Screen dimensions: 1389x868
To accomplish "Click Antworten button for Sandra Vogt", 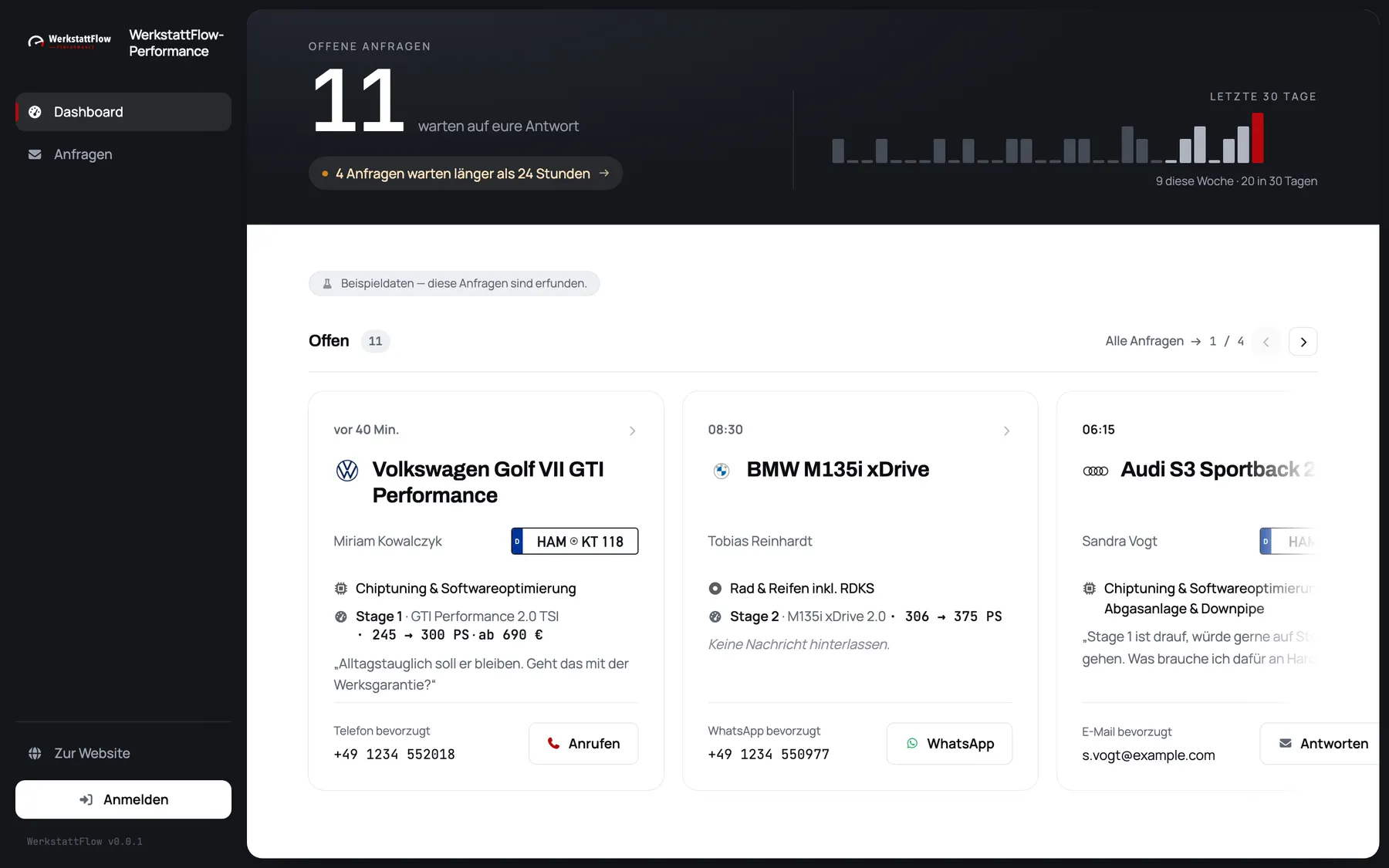I will (1320, 744).
